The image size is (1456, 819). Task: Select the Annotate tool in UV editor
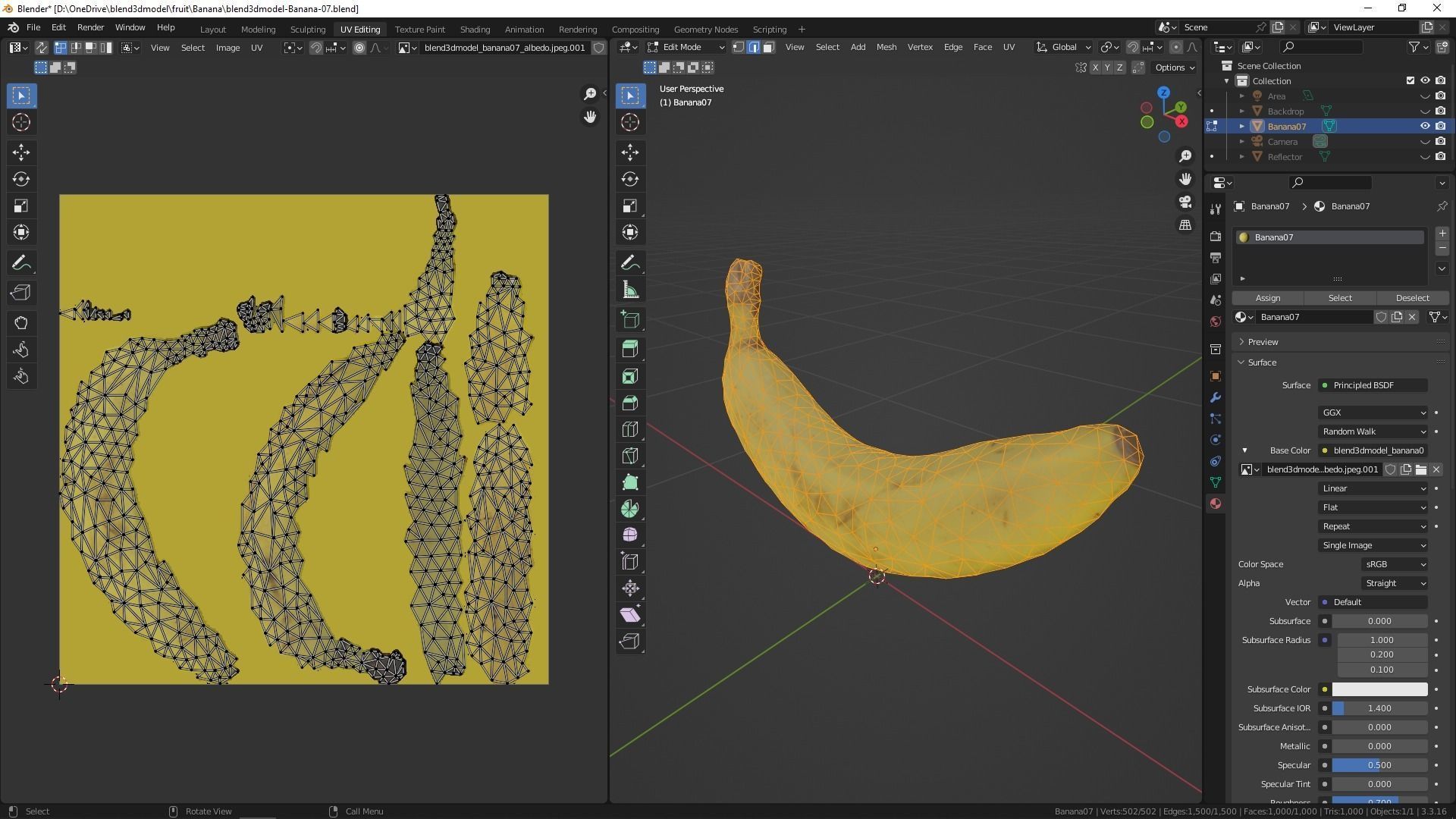21,263
